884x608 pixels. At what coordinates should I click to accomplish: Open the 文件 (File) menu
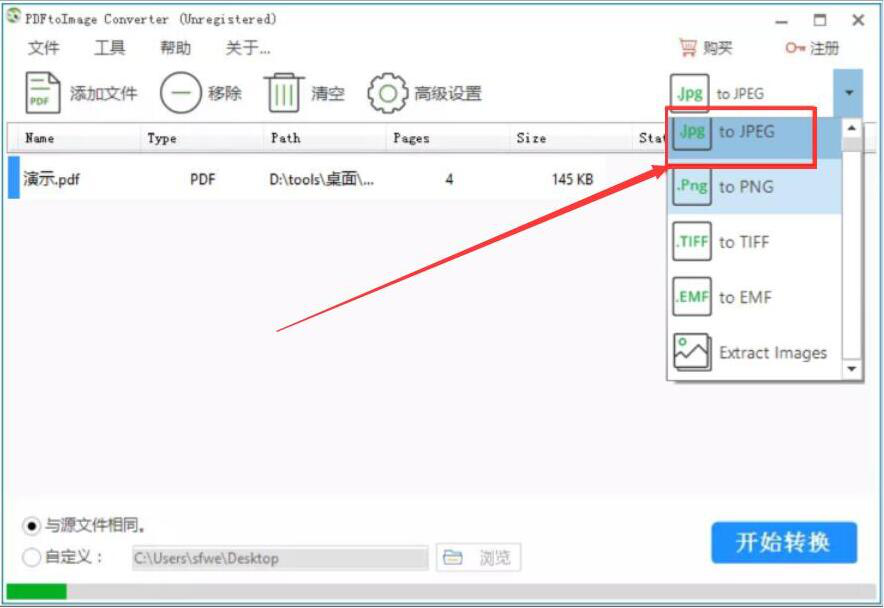(x=43, y=48)
